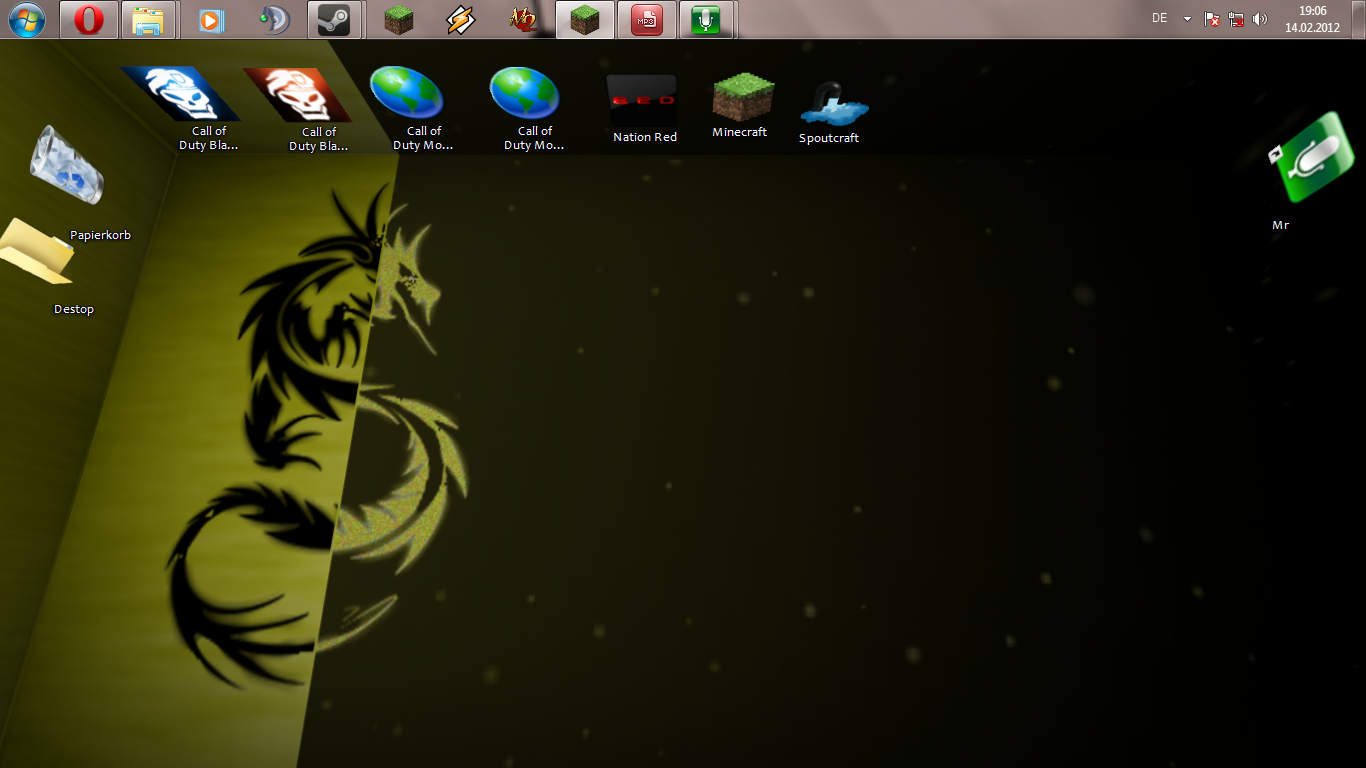Select the Nation Red desktop shortcut
1366x768 pixels.
pyautogui.click(x=644, y=108)
